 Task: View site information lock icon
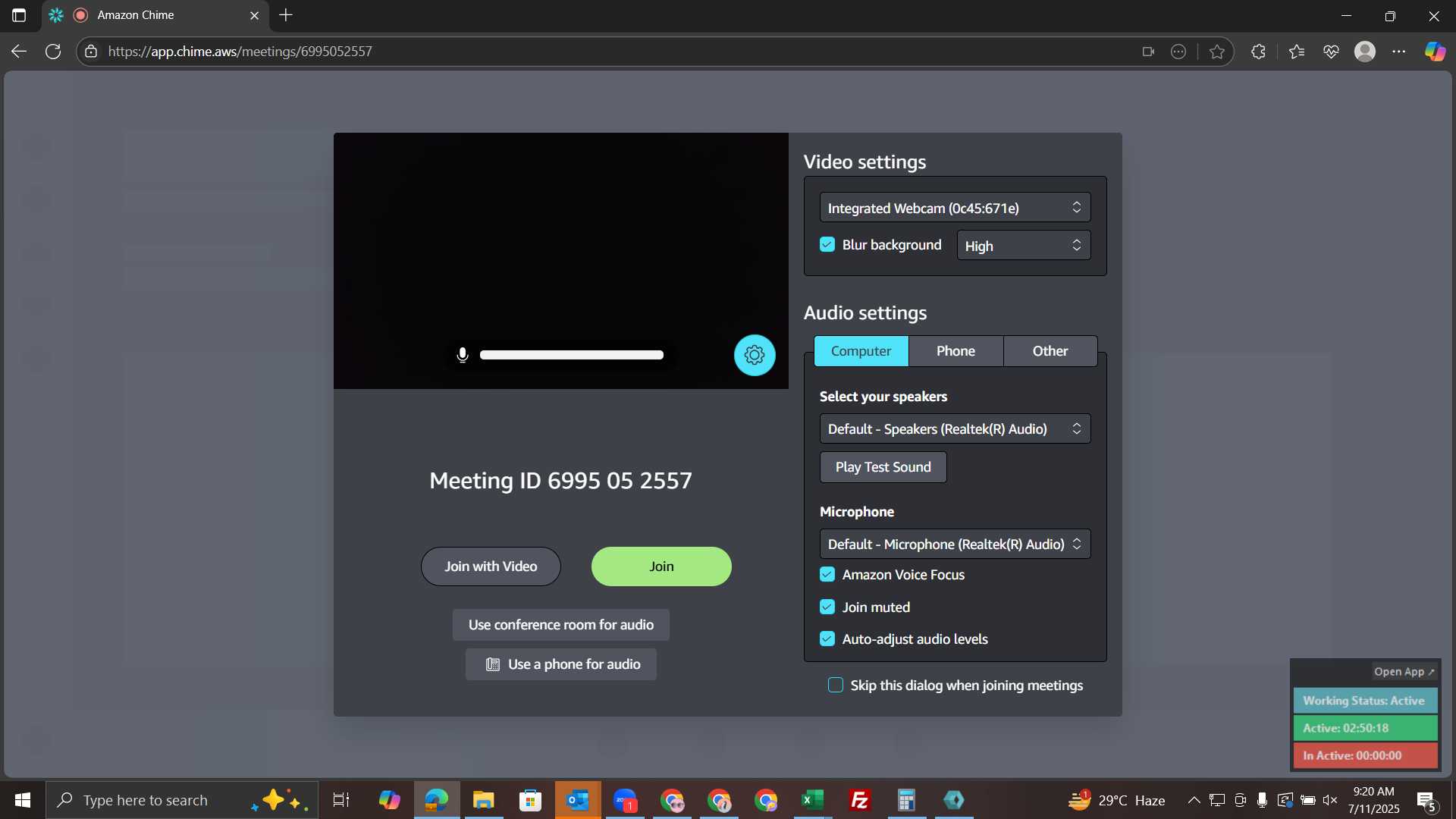(91, 52)
